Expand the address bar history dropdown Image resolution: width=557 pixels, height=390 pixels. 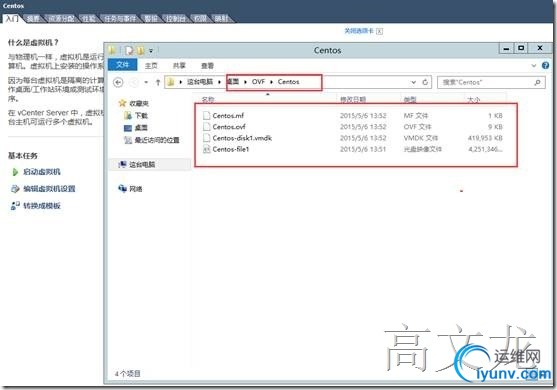pyautogui.click(x=413, y=82)
